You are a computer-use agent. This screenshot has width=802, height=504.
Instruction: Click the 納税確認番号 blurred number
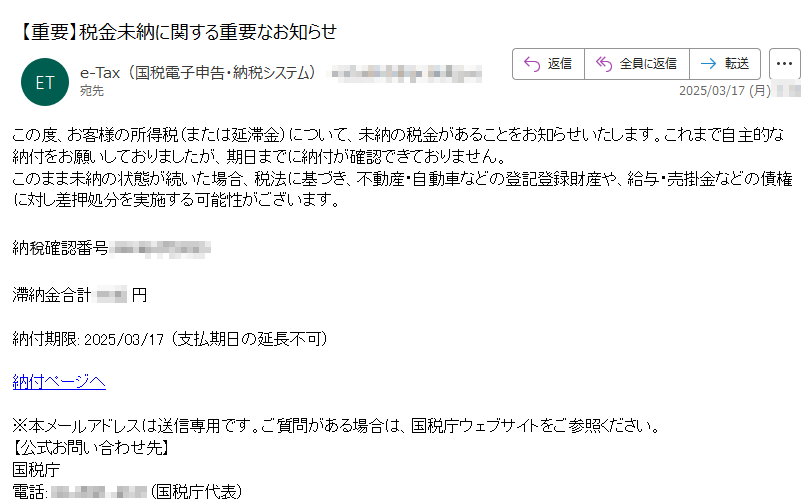pyautogui.click(x=160, y=249)
